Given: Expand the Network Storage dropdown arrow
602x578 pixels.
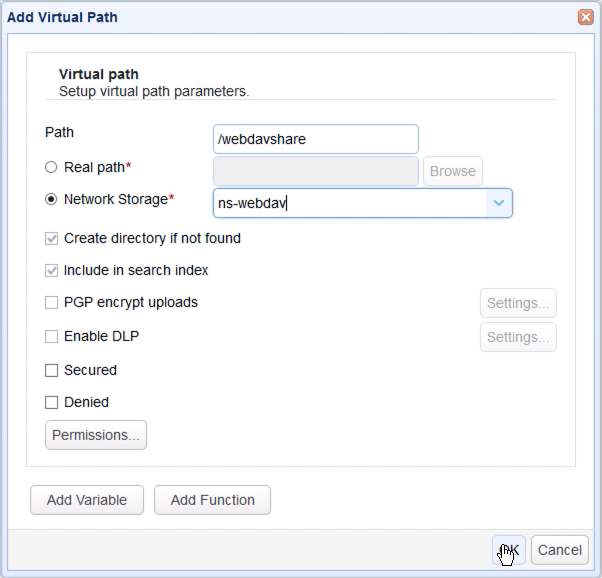Looking at the screenshot, I should [499, 203].
